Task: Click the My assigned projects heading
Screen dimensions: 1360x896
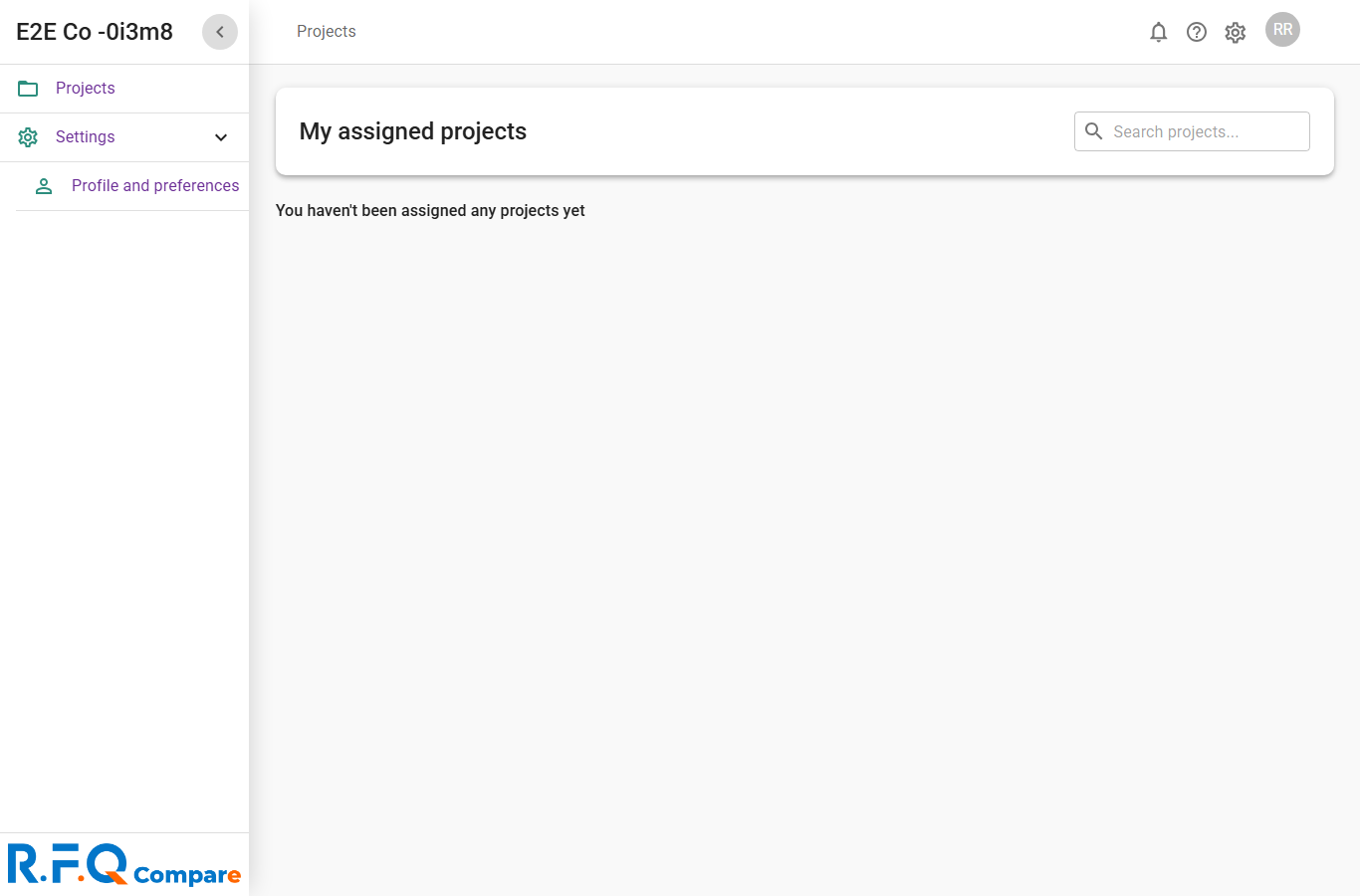Action: point(413,131)
